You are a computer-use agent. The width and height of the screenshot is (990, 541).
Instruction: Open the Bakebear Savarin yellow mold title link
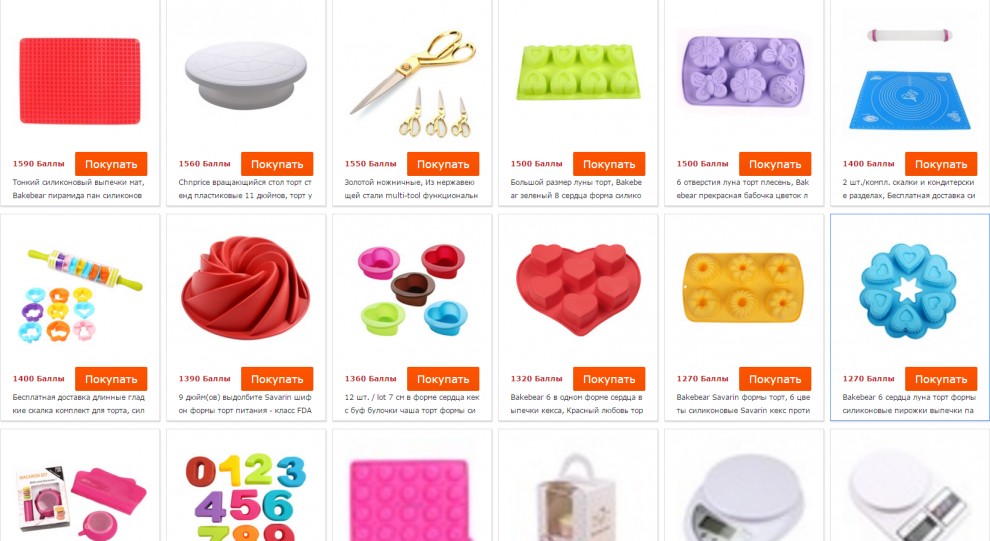743,404
